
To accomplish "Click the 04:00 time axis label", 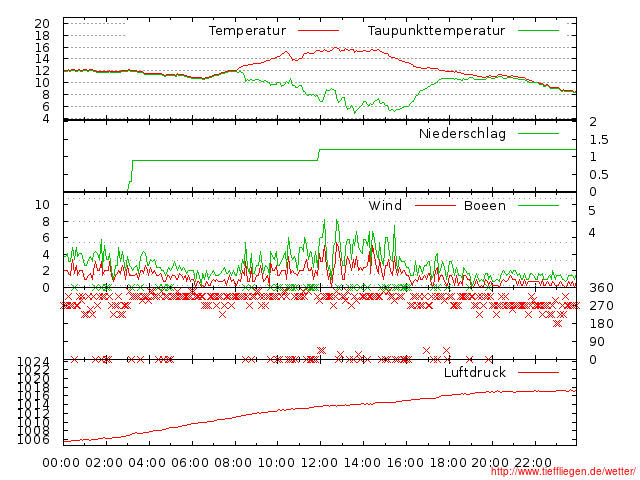I will click(147, 463).
